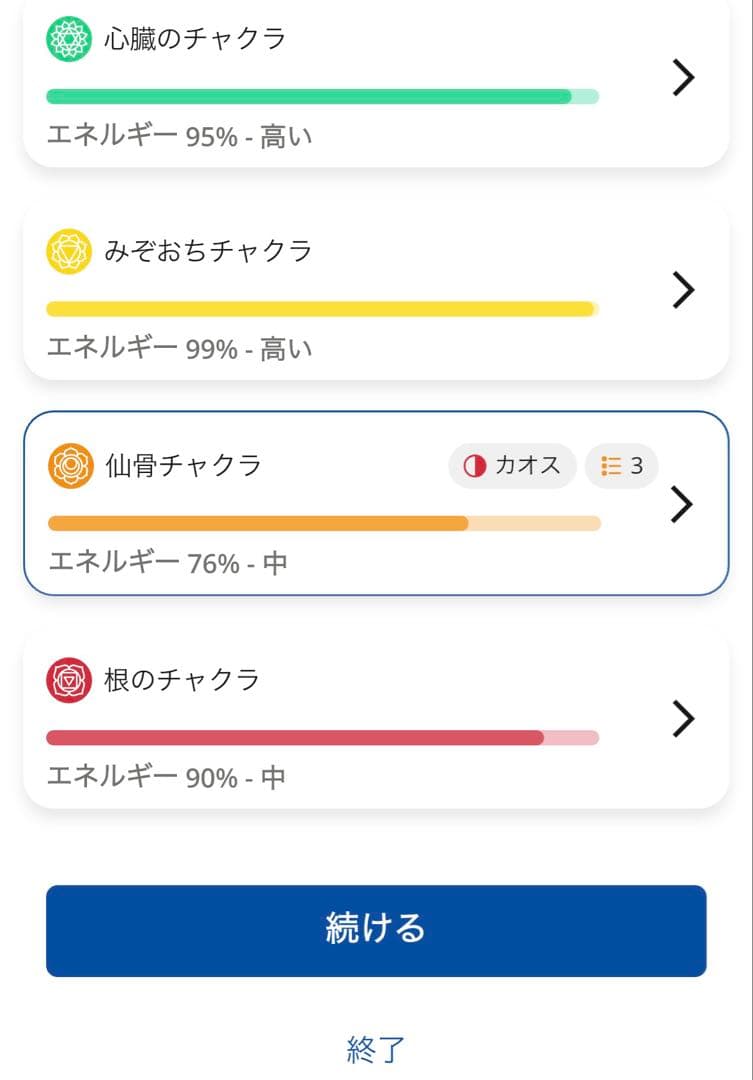The image size is (753, 1080).
Task: Tap the 終了 link
Action: point(376,1049)
